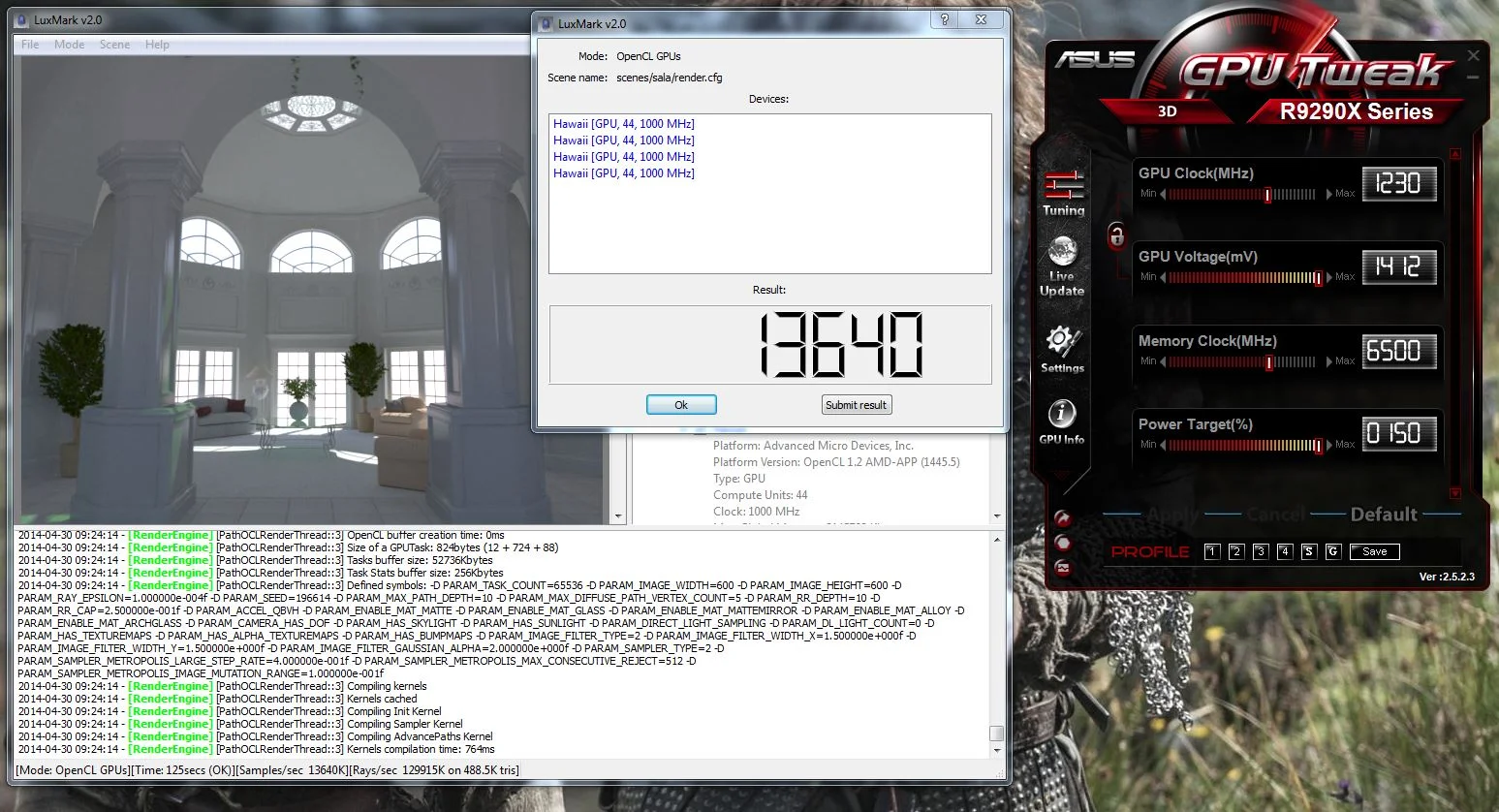Screen dimensions: 1499x812
Task: Increase GPU Voltage with its Max arrow
Action: pos(1328,277)
